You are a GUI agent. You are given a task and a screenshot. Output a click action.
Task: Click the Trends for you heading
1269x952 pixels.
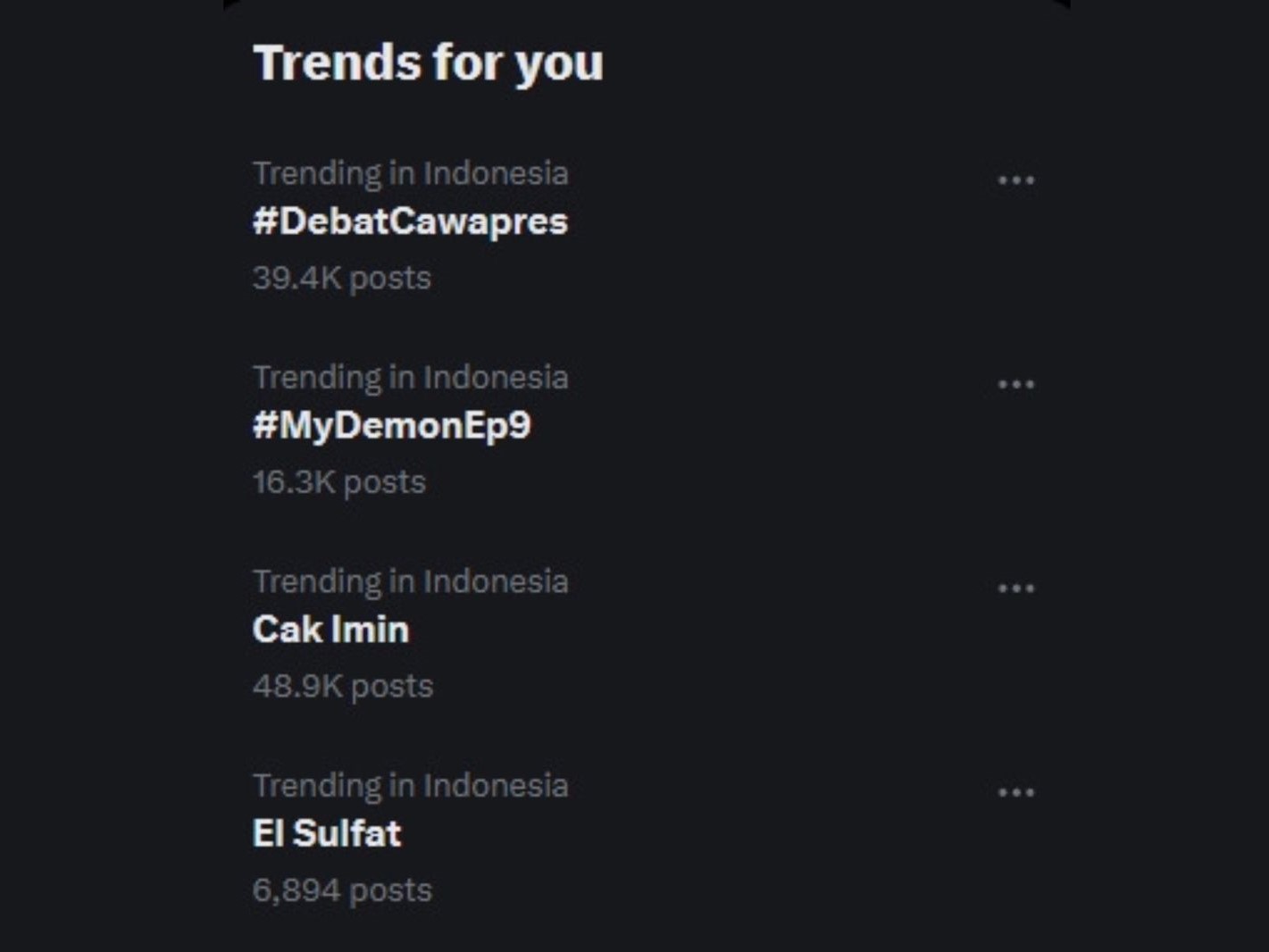[428, 62]
